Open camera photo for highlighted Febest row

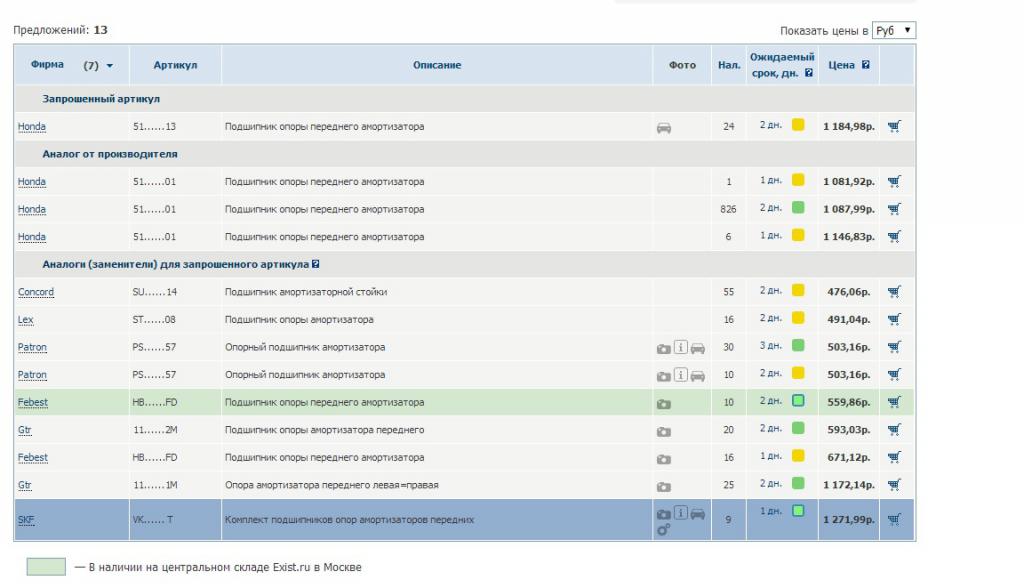[663, 403]
